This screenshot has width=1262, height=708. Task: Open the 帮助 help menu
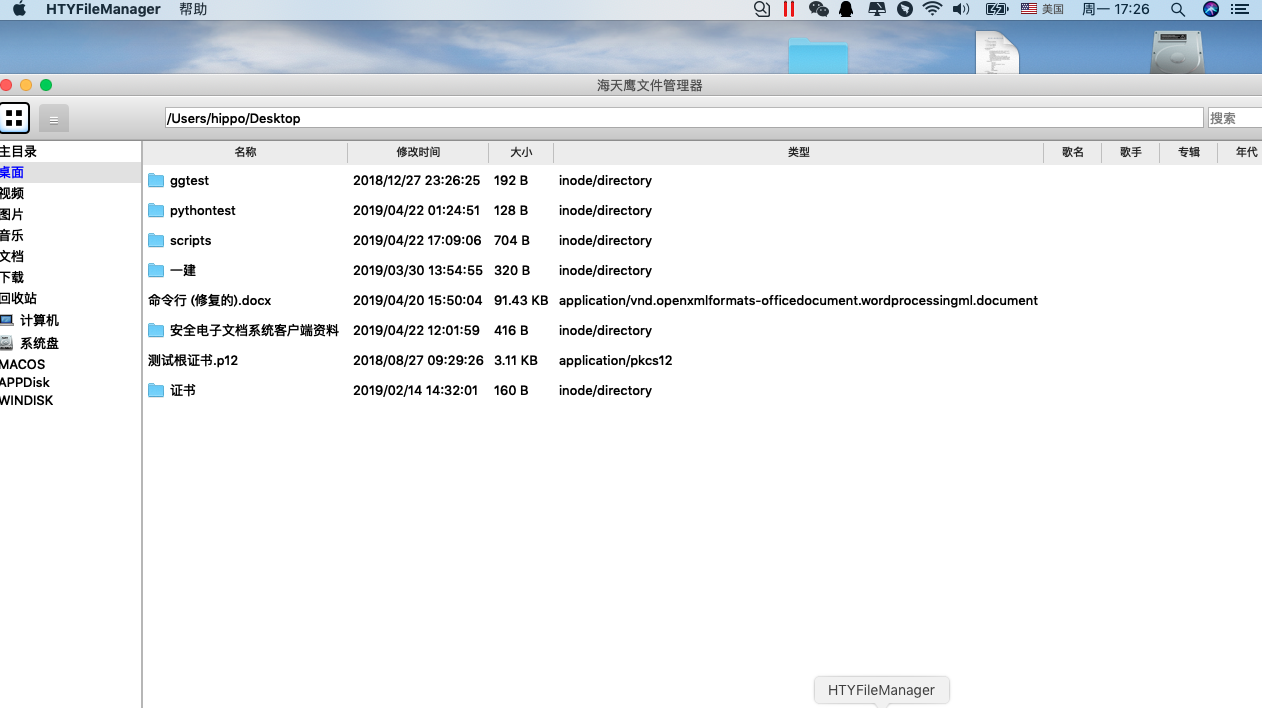[193, 9]
